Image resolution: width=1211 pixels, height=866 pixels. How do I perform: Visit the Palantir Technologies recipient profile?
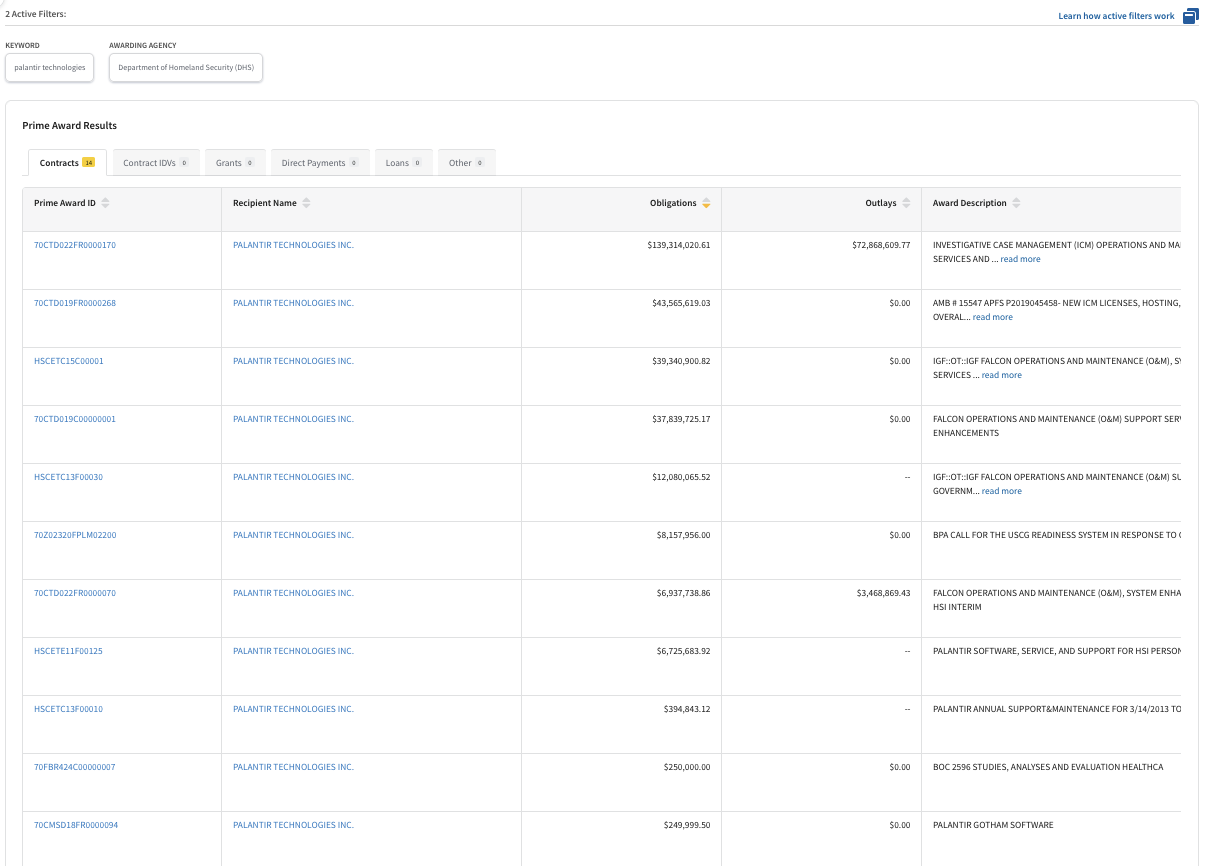[x=293, y=244]
